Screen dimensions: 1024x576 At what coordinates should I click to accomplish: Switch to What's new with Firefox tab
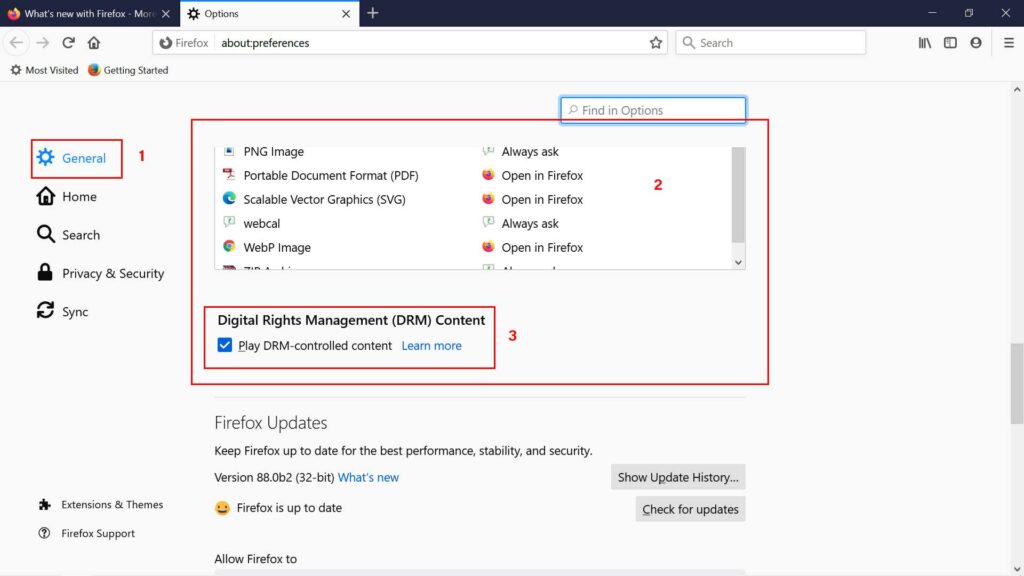coord(89,13)
